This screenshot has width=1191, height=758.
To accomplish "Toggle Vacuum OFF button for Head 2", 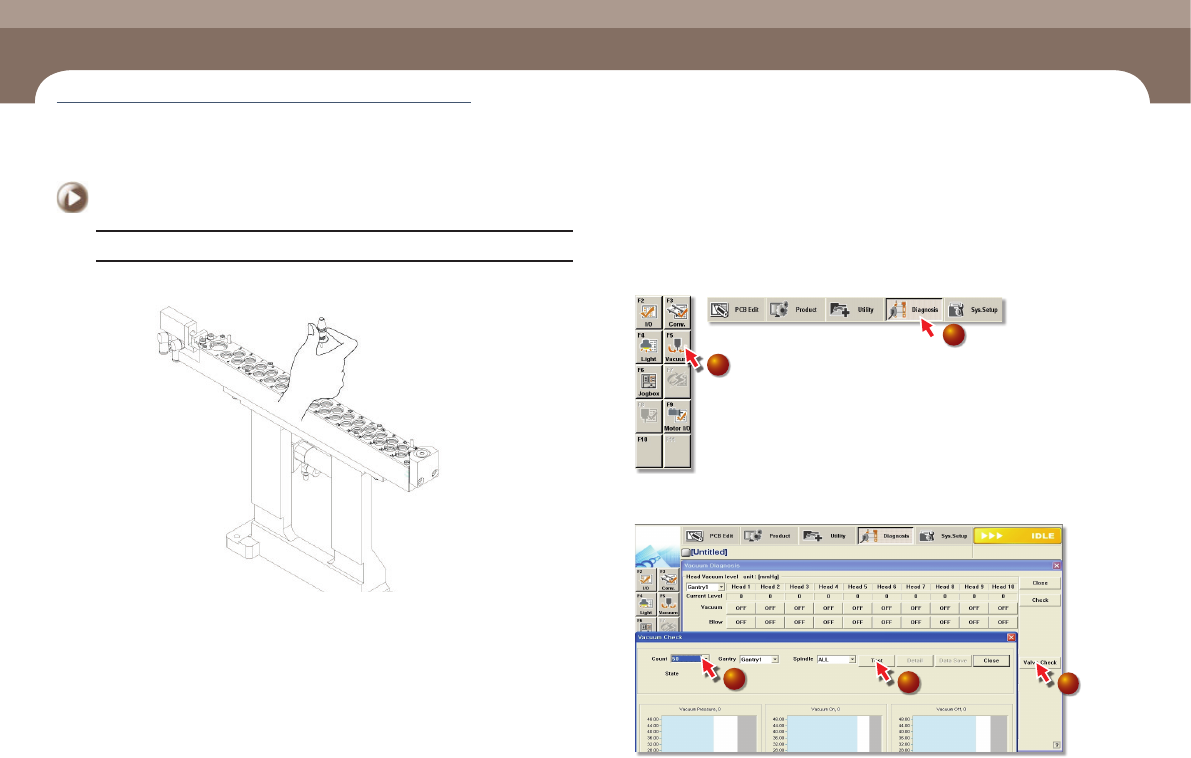I will (770, 608).
